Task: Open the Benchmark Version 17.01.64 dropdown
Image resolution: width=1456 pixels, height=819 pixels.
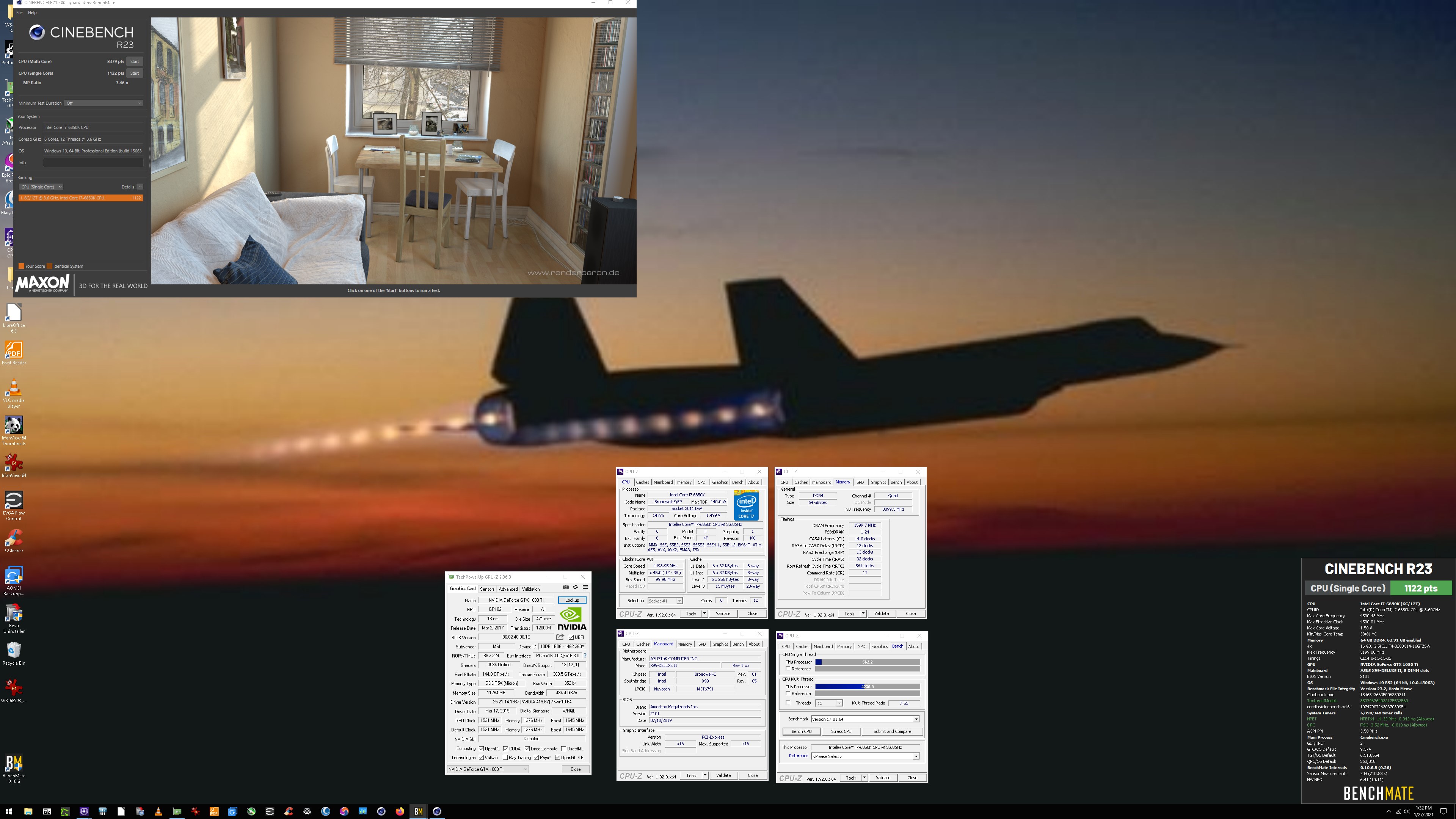Action: pos(865,719)
